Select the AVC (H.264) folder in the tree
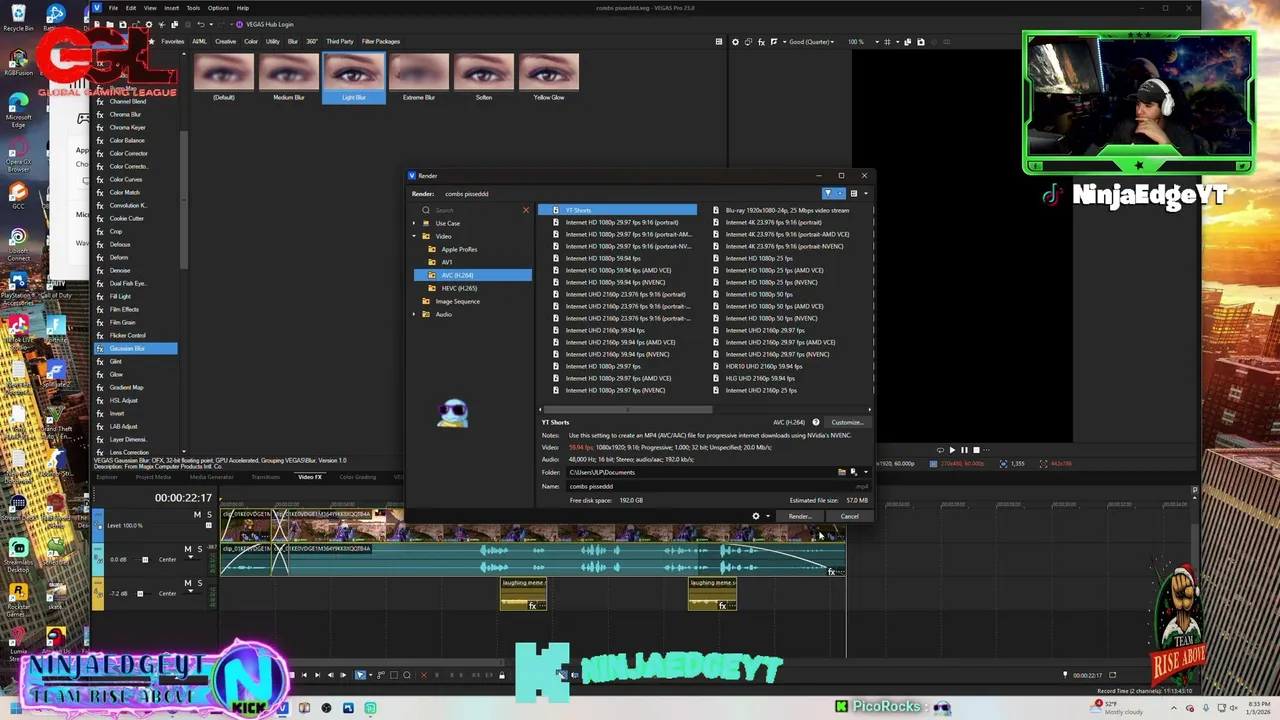The image size is (1280, 720). pos(473,275)
